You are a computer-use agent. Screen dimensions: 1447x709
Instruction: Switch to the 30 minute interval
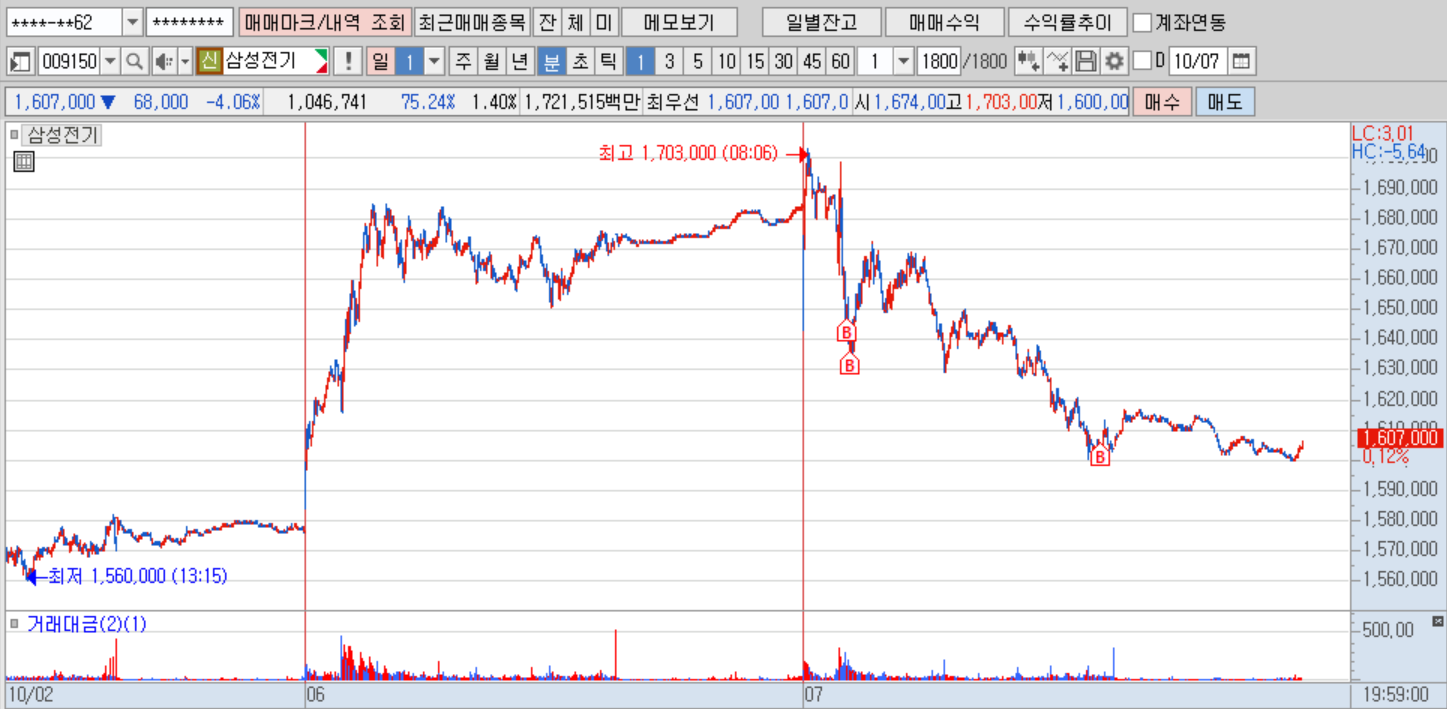coord(783,62)
